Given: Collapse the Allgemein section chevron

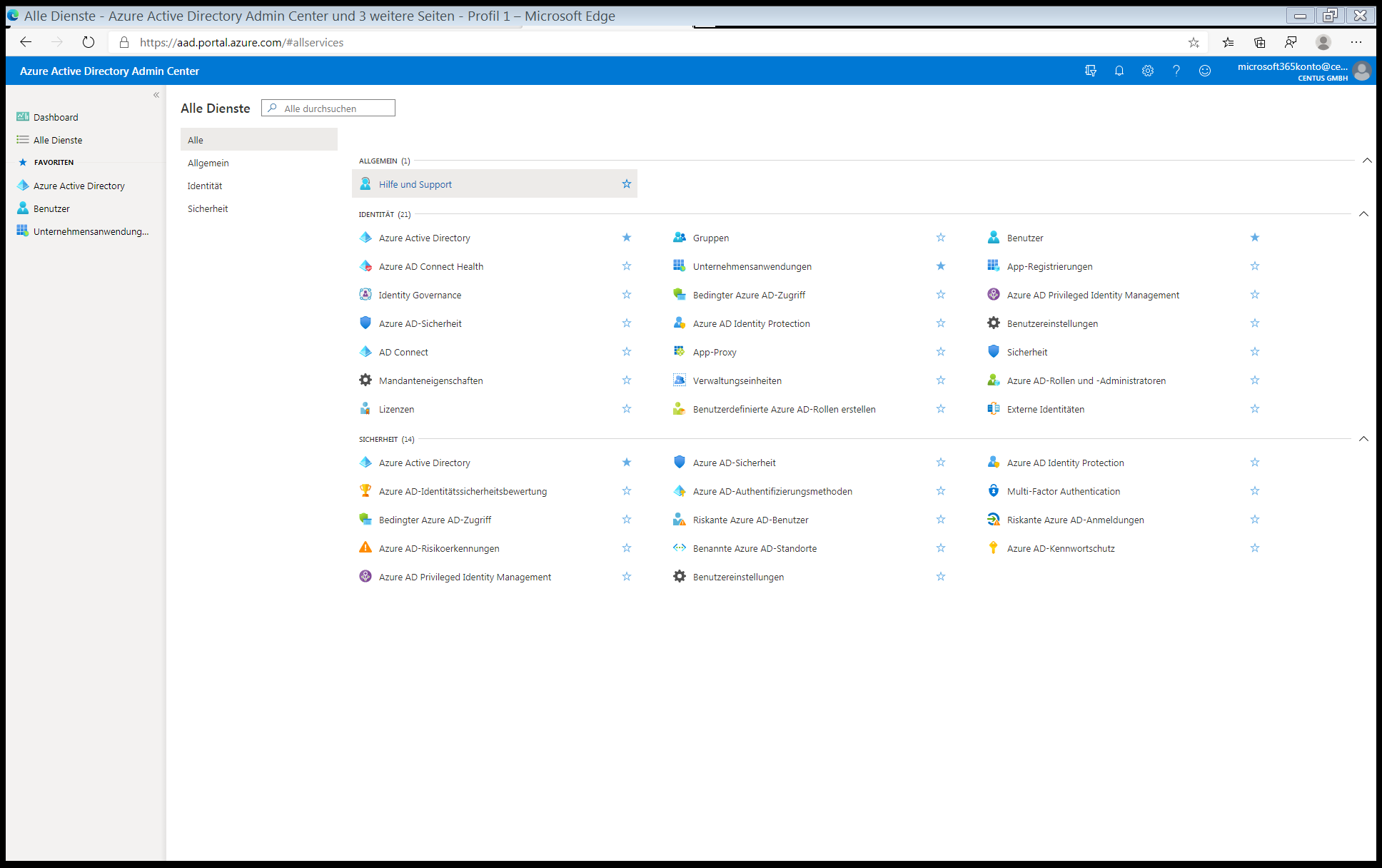Looking at the screenshot, I should click(1366, 161).
